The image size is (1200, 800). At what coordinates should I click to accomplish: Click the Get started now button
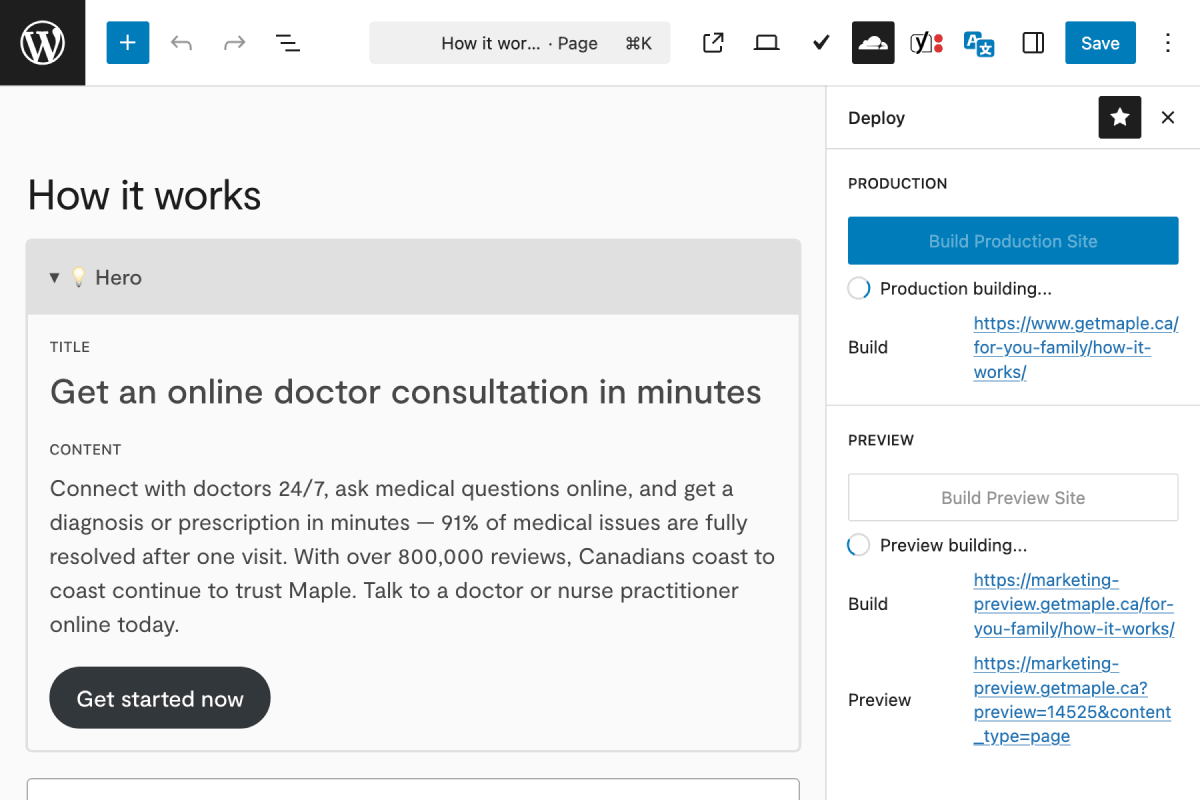pyautogui.click(x=160, y=698)
